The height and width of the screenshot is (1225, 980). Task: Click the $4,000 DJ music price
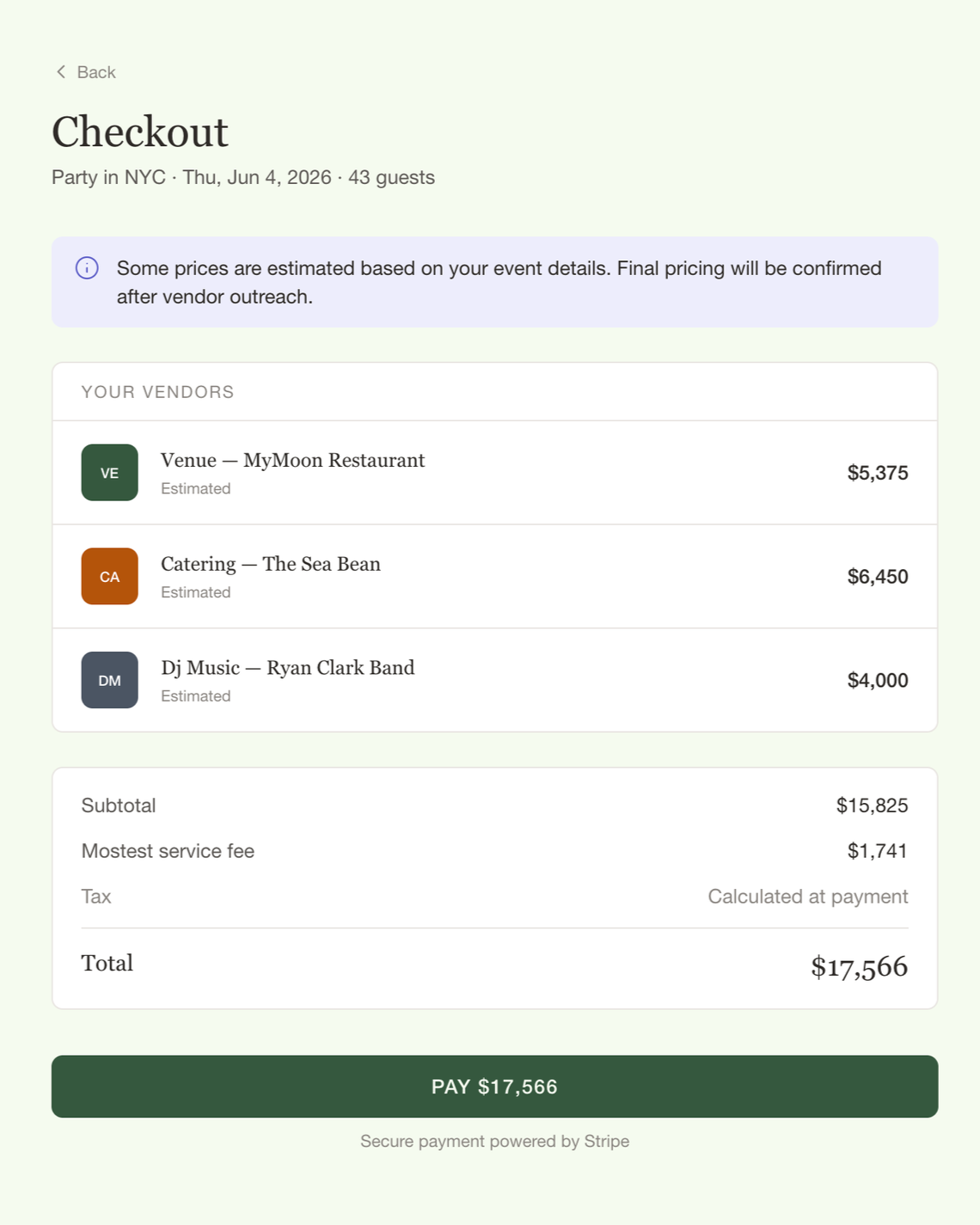(x=877, y=680)
